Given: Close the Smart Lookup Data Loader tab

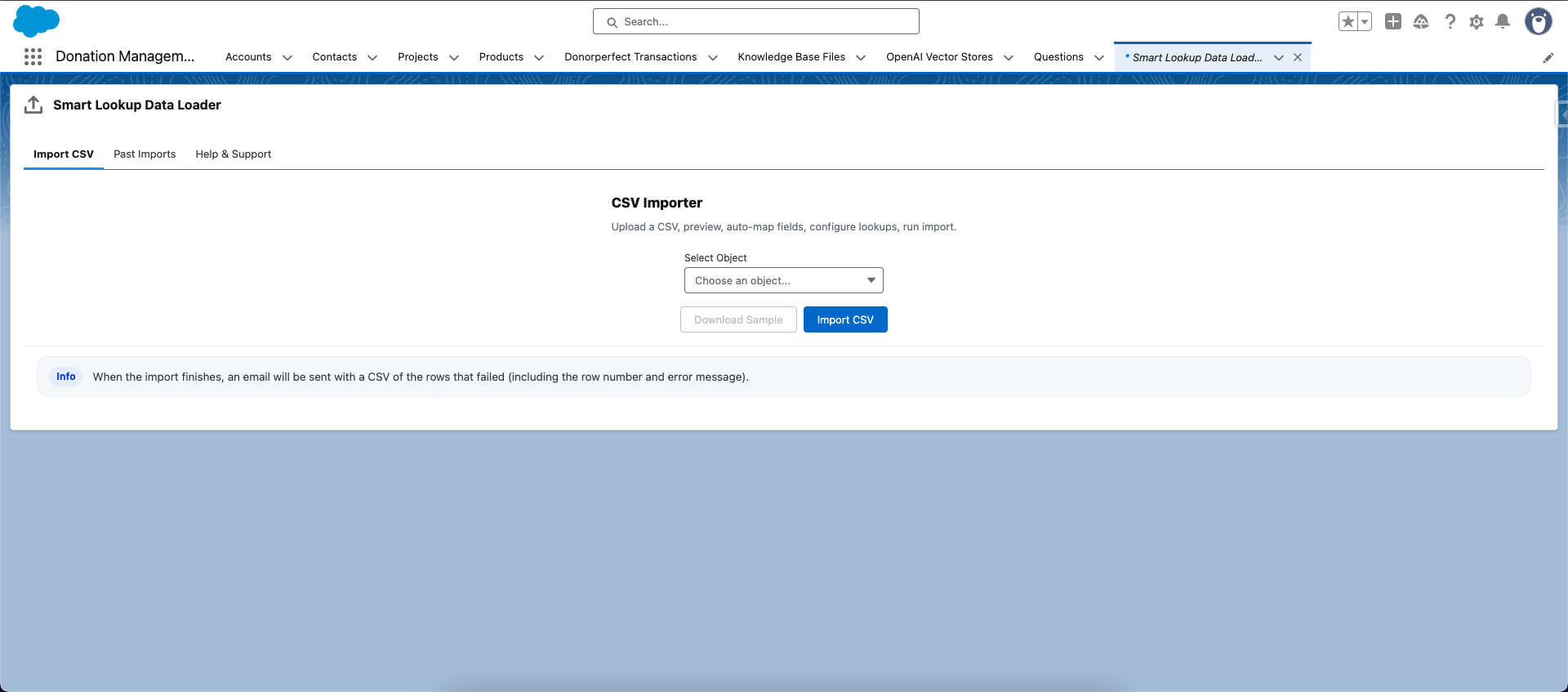Looking at the screenshot, I should (x=1298, y=57).
